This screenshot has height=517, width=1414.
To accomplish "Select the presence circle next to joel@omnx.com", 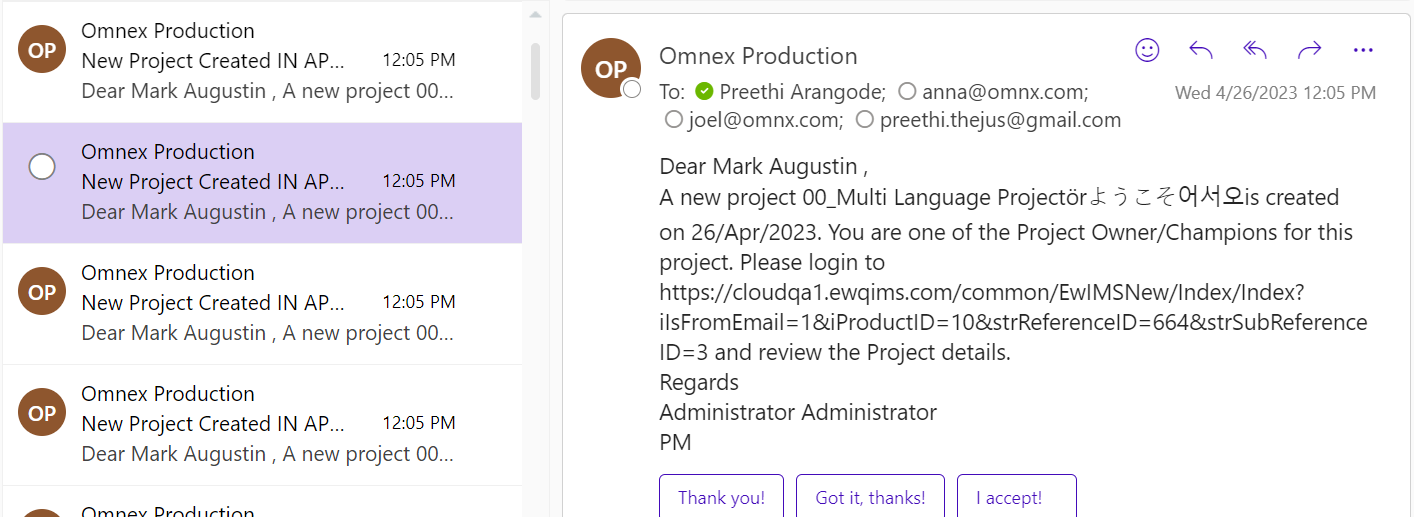I will (674, 120).
